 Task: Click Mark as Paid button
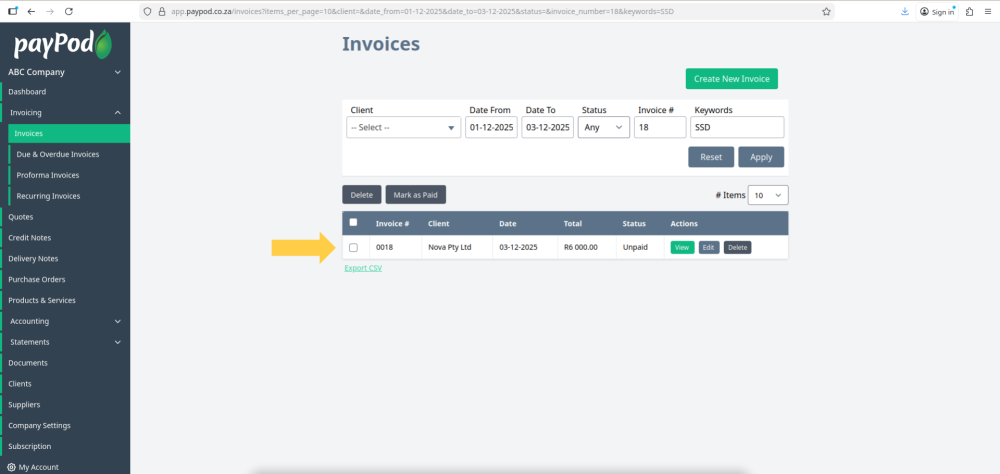pyautogui.click(x=415, y=195)
